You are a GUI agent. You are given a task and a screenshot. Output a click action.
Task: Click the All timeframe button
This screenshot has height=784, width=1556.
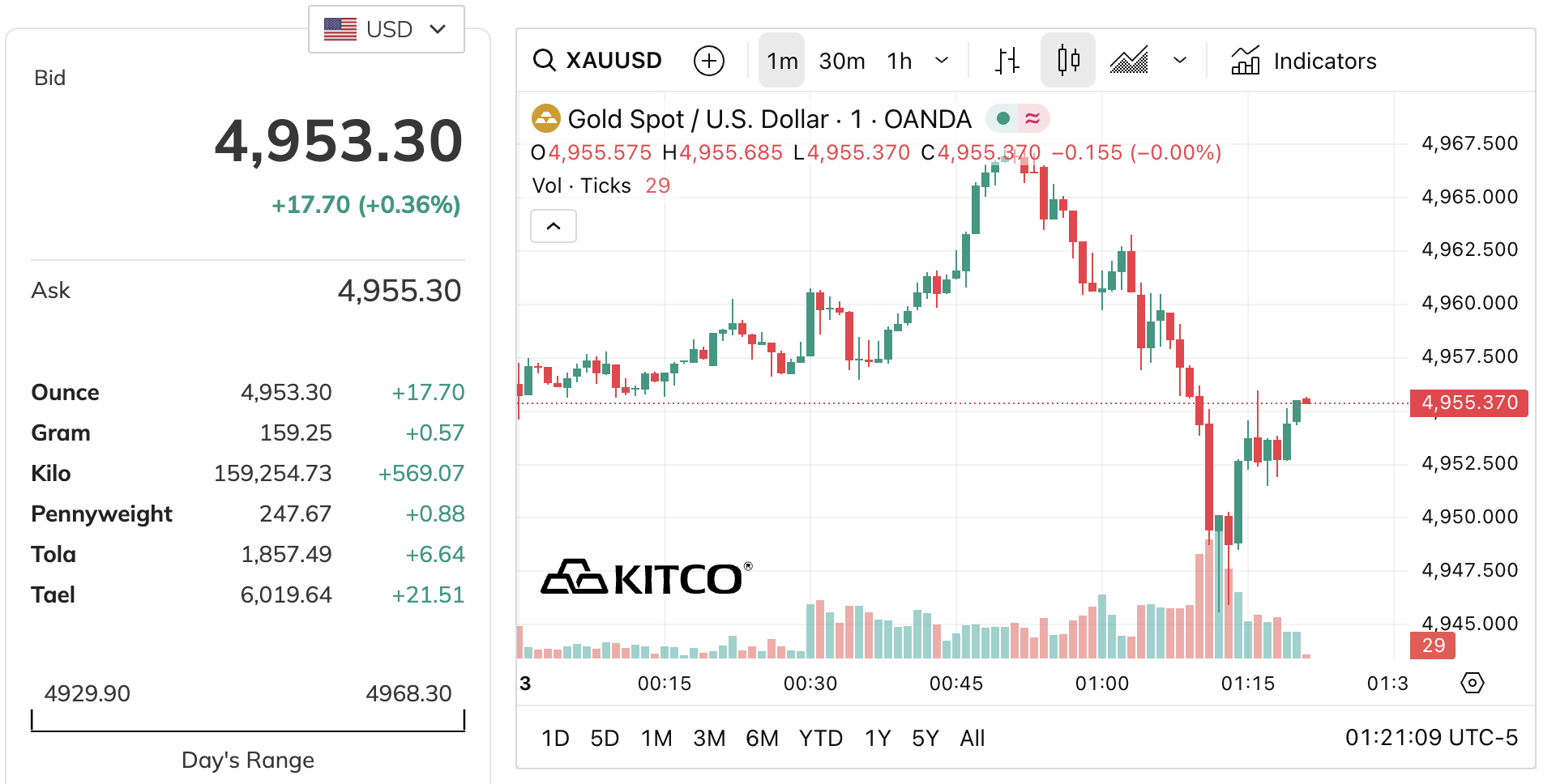(x=972, y=738)
